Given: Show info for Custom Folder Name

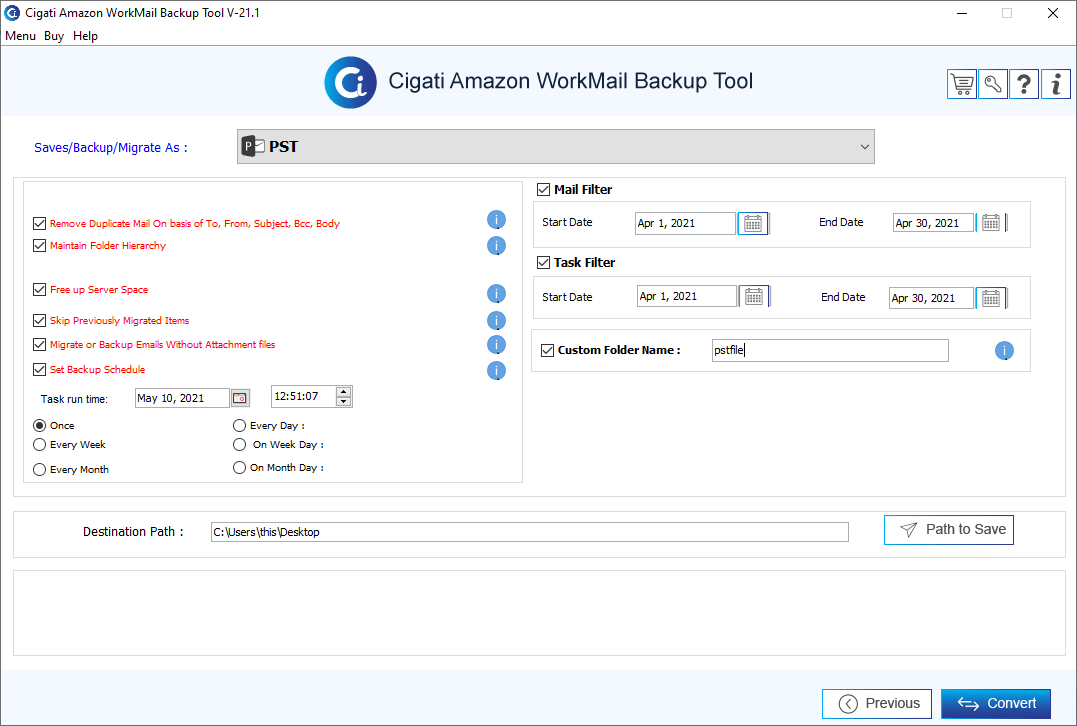Looking at the screenshot, I should coord(1004,351).
